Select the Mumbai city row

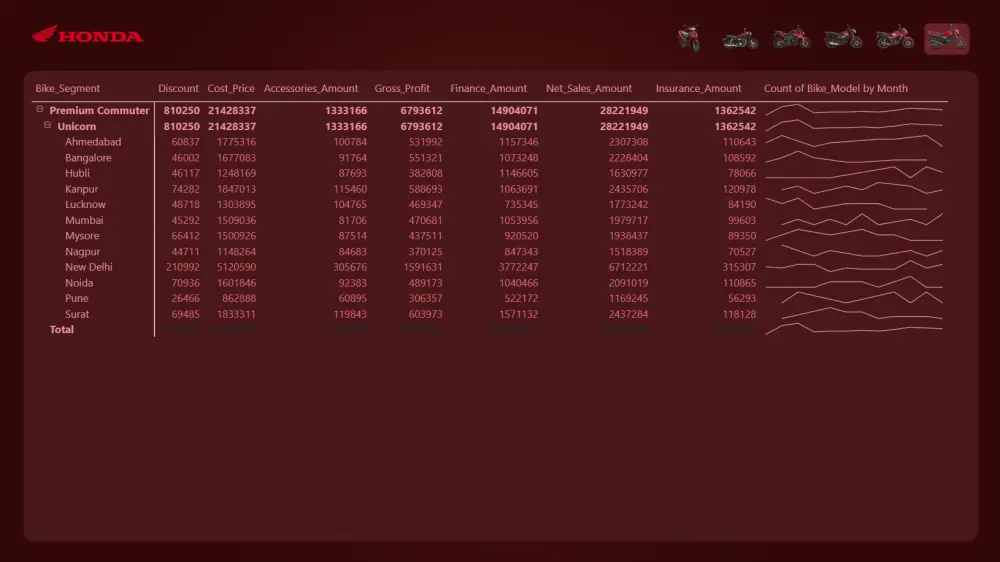[x=84, y=220]
